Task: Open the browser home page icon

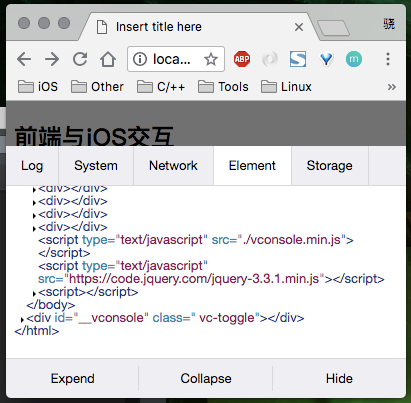Action: coord(108,59)
